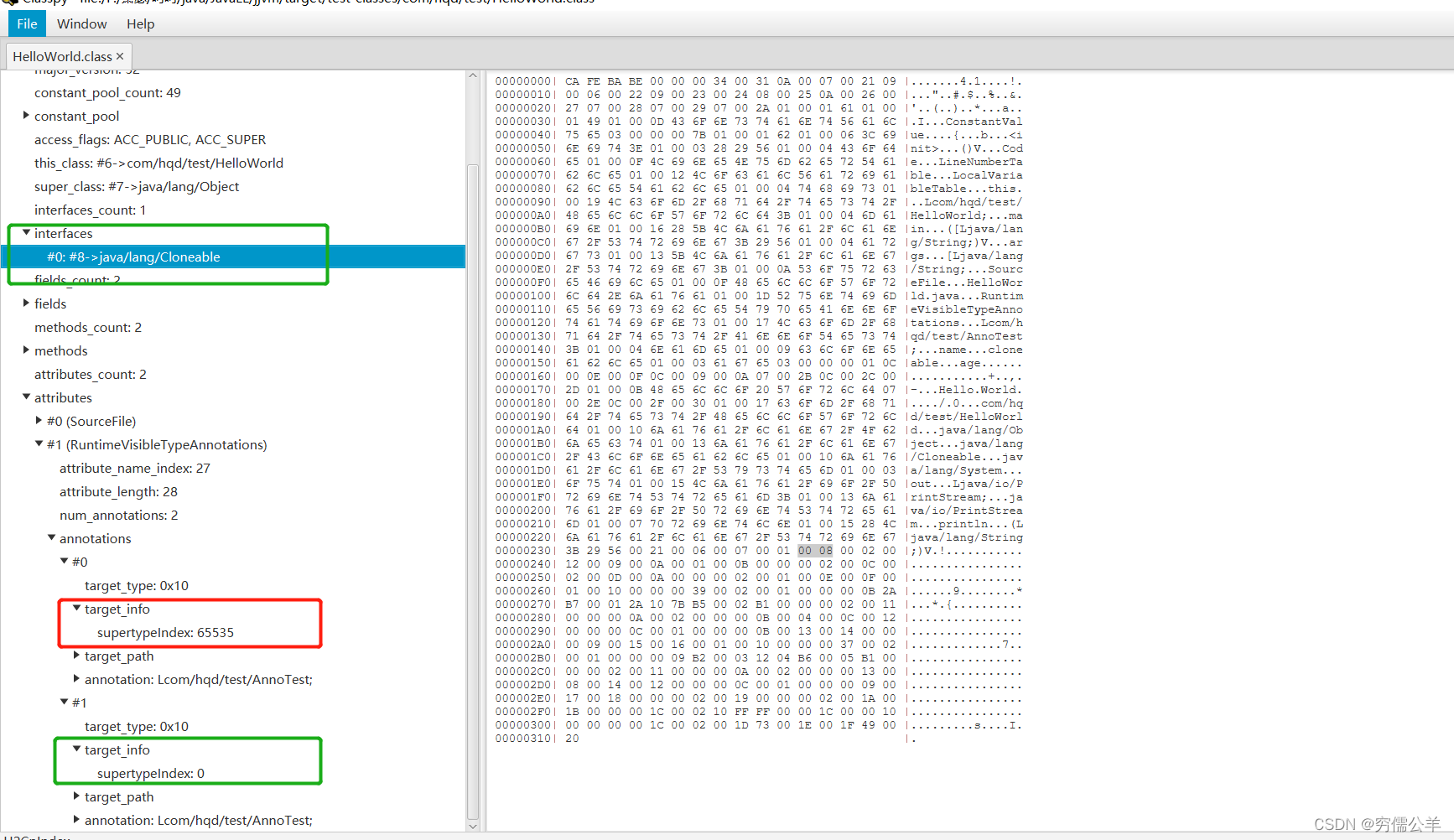Click ASCII text '-...Hello.World.' in hex view
Image resolution: width=1454 pixels, height=840 pixels.
(967, 390)
